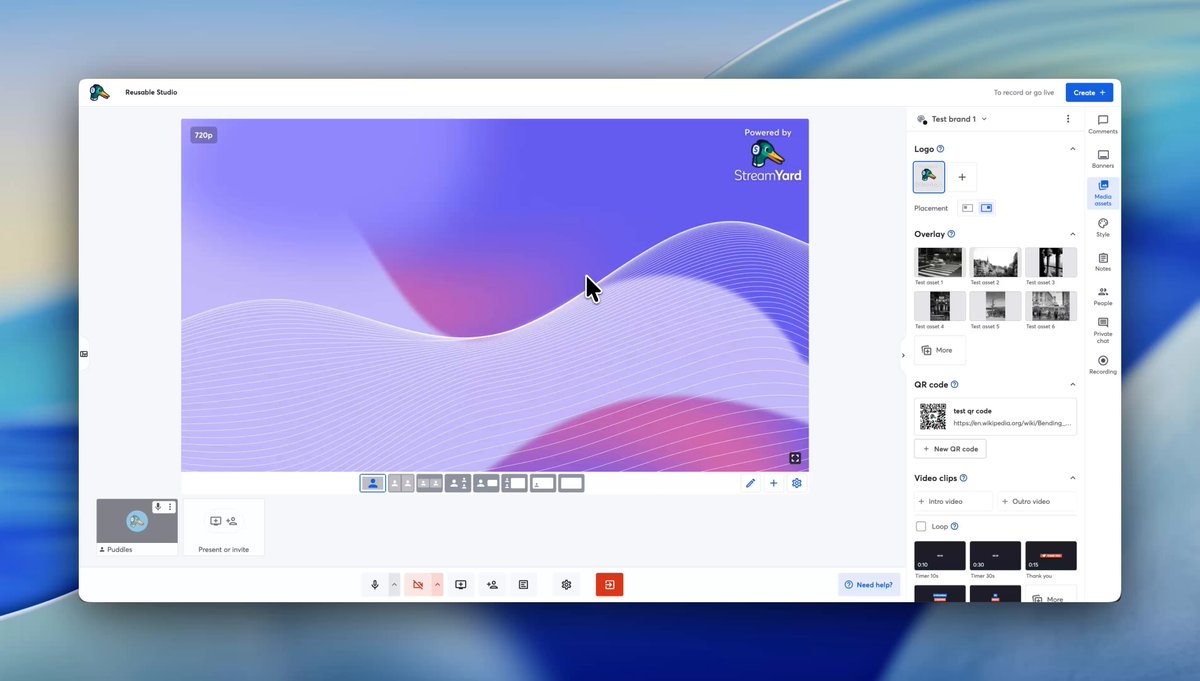Open the Private chat tab

pyautogui.click(x=1103, y=330)
